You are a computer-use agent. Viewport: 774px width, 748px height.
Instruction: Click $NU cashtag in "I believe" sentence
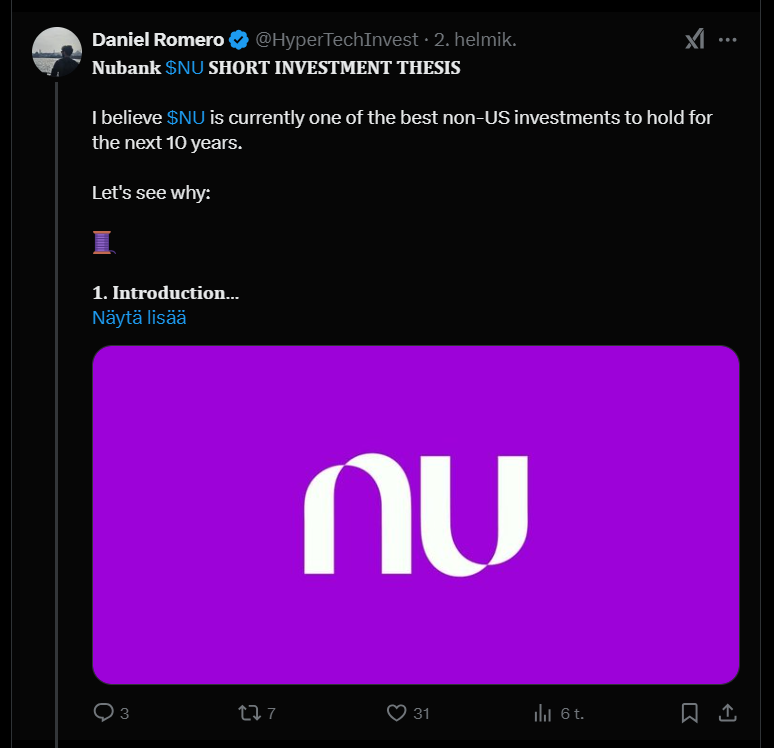coord(186,118)
